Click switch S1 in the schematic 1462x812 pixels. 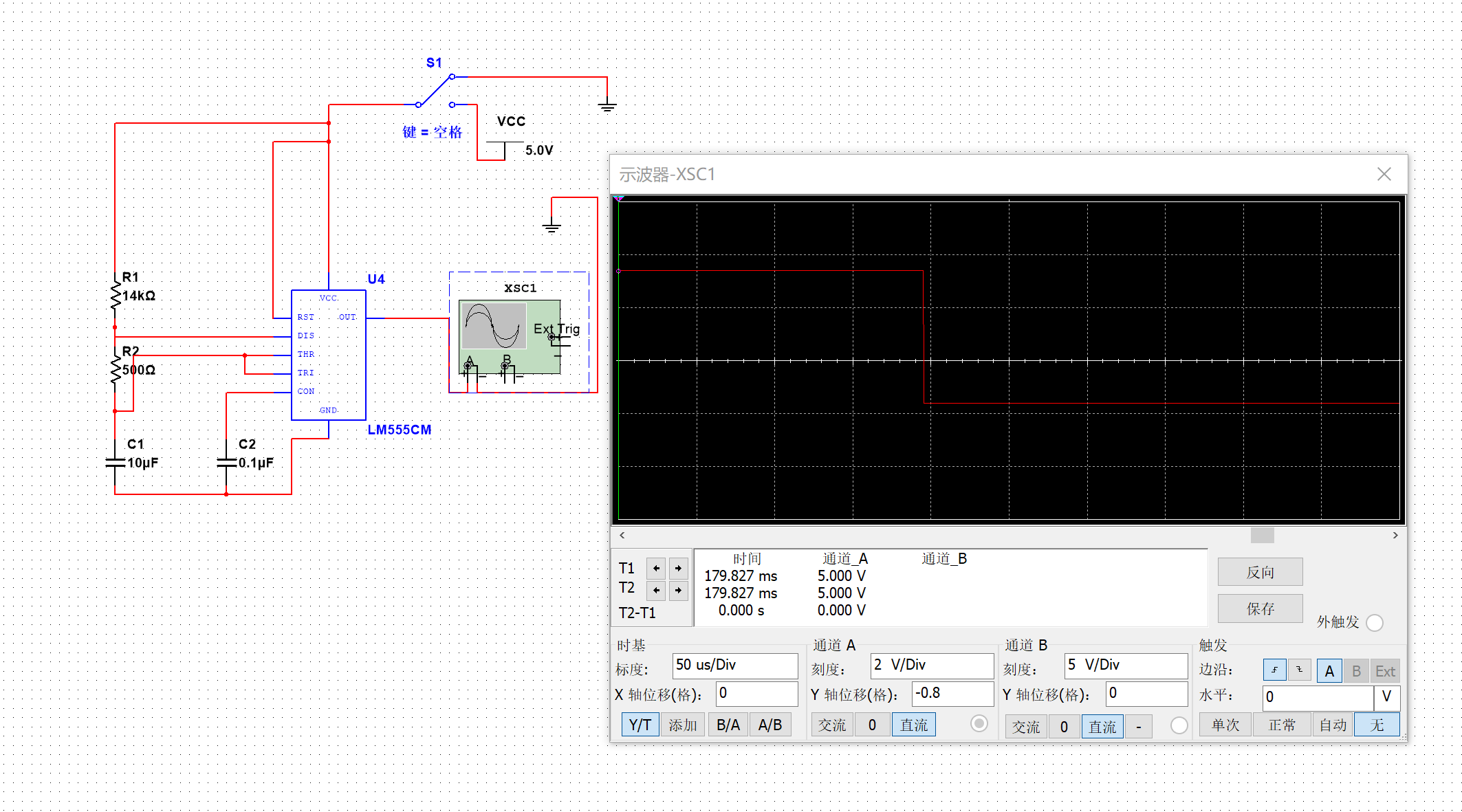[x=435, y=90]
